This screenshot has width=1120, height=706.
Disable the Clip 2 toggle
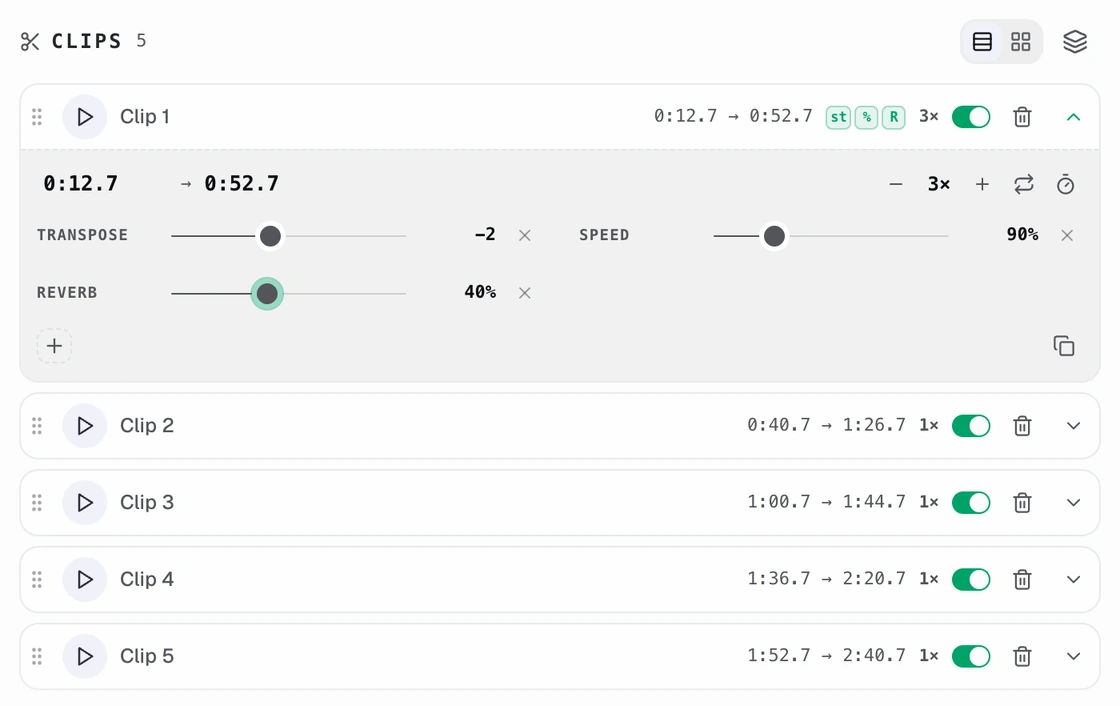point(971,426)
